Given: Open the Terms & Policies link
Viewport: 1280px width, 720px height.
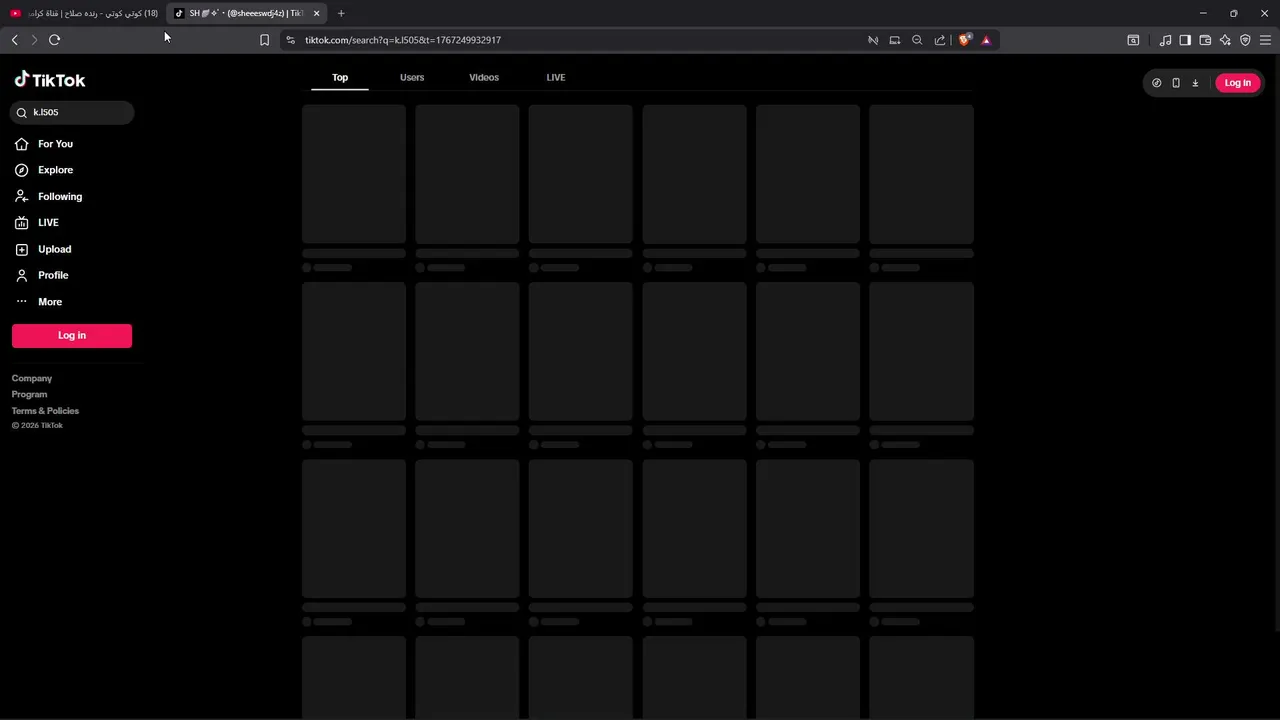Looking at the screenshot, I should pos(45,411).
